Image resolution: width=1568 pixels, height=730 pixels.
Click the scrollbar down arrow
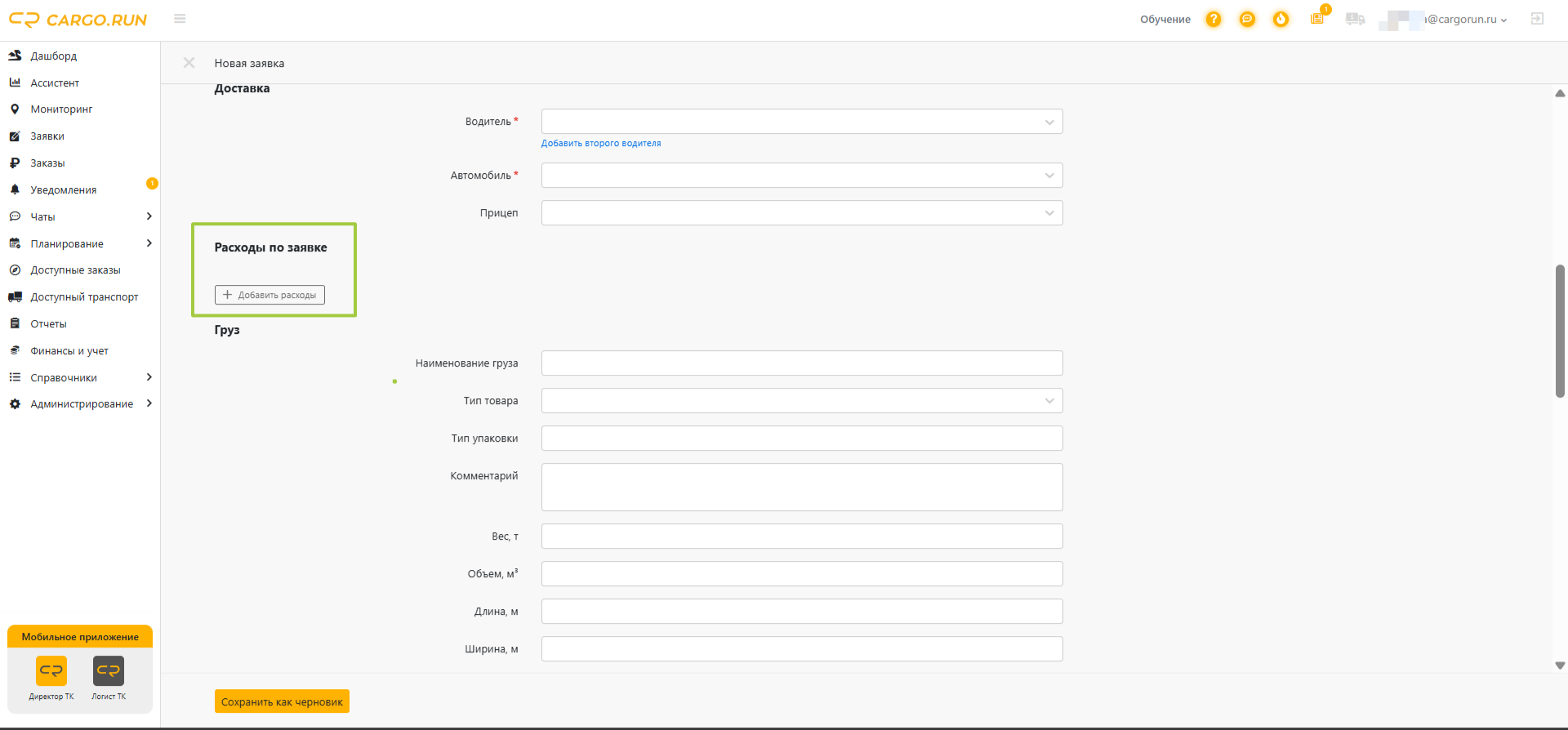click(x=1560, y=665)
